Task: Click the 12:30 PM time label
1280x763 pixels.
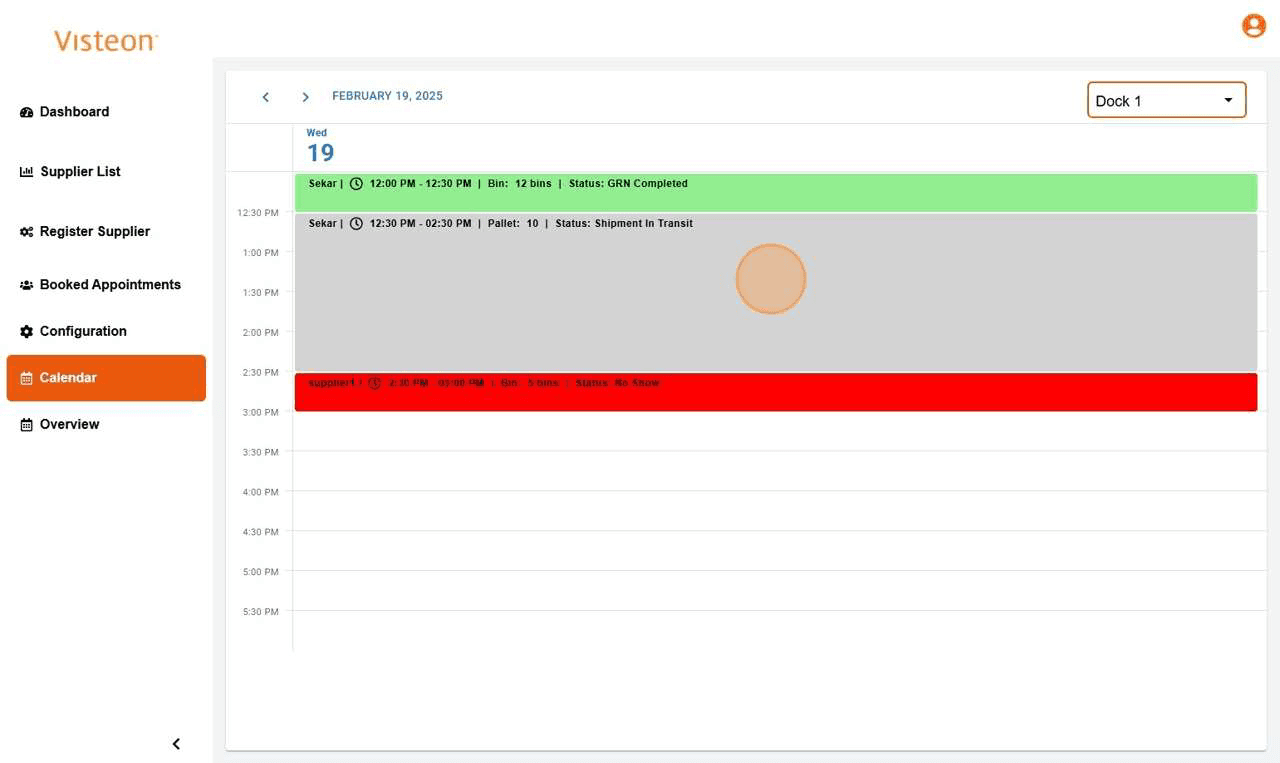Action: [x=258, y=213]
